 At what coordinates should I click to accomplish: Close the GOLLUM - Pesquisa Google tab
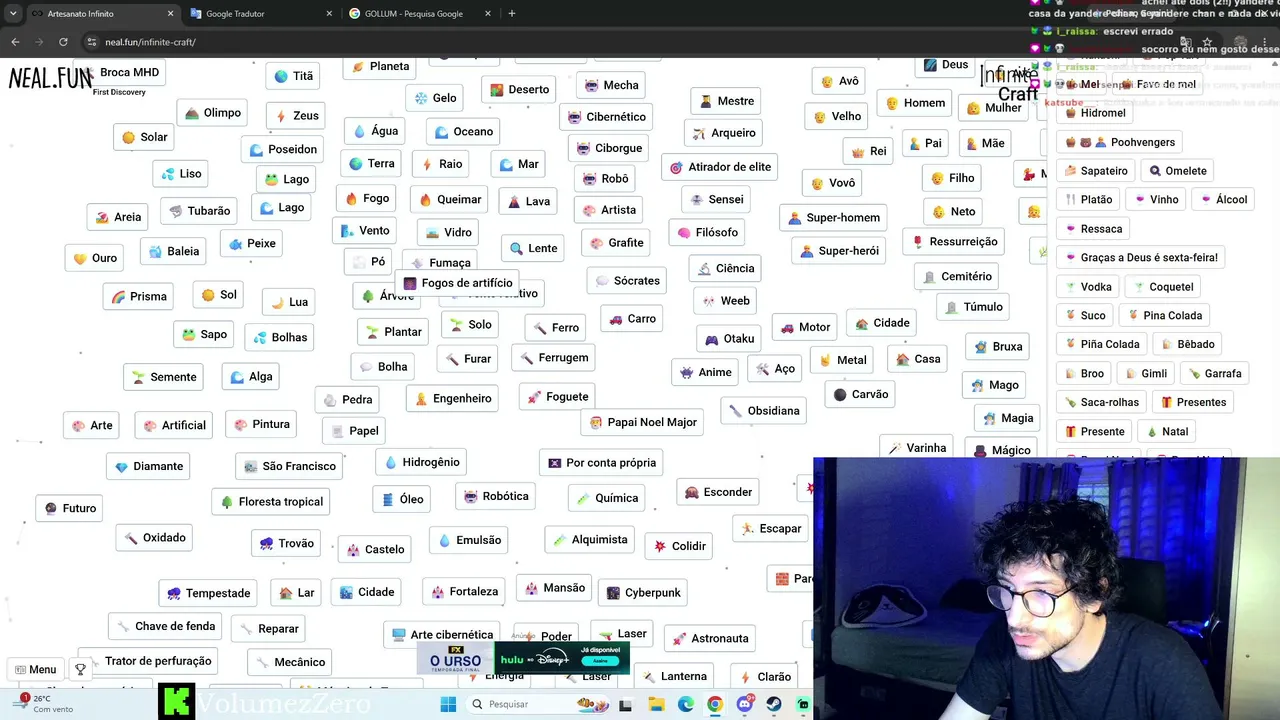487,14
